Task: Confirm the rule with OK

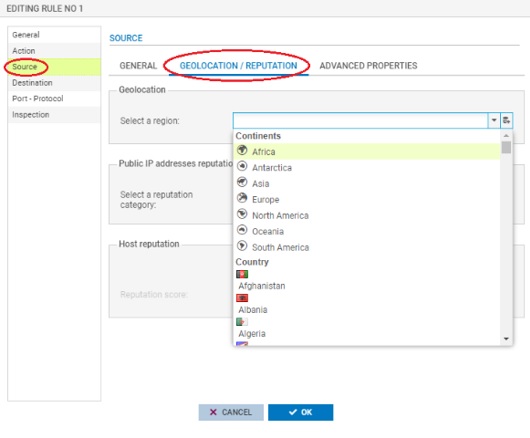Action: coord(300,412)
